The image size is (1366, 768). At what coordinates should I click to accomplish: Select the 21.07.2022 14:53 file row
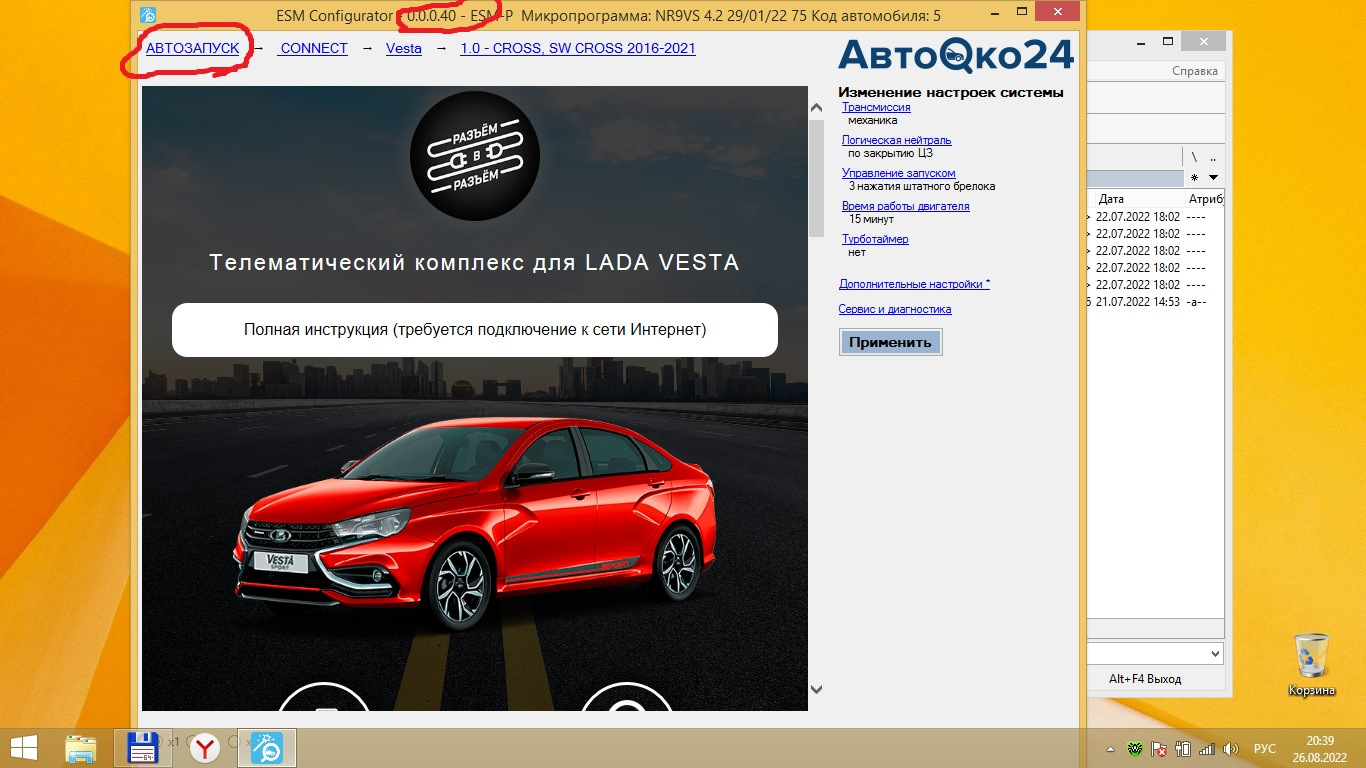(x=1155, y=302)
